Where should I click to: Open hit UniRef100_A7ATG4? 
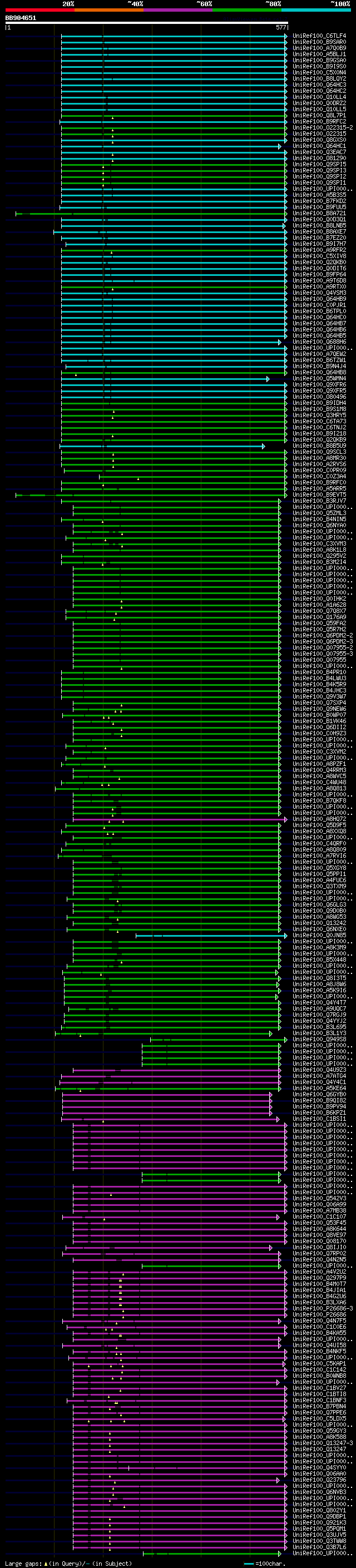click(x=319, y=1076)
